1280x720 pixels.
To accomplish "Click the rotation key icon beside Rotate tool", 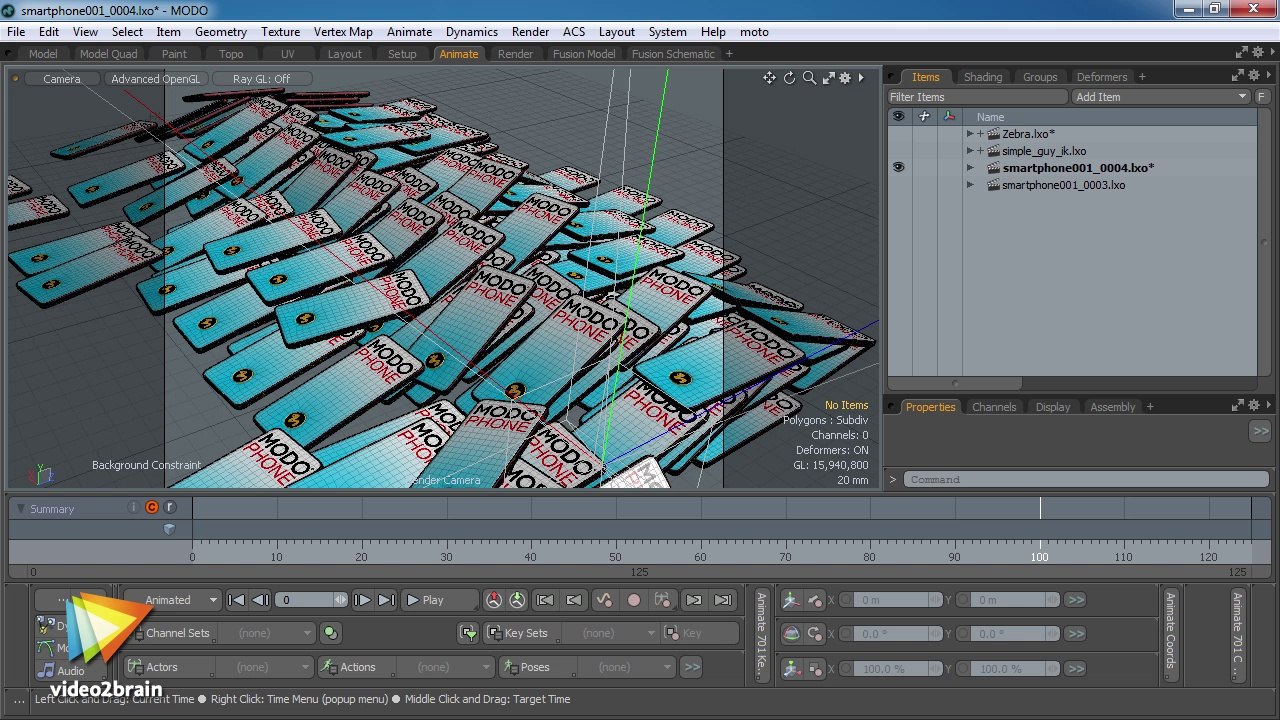I will pos(815,634).
